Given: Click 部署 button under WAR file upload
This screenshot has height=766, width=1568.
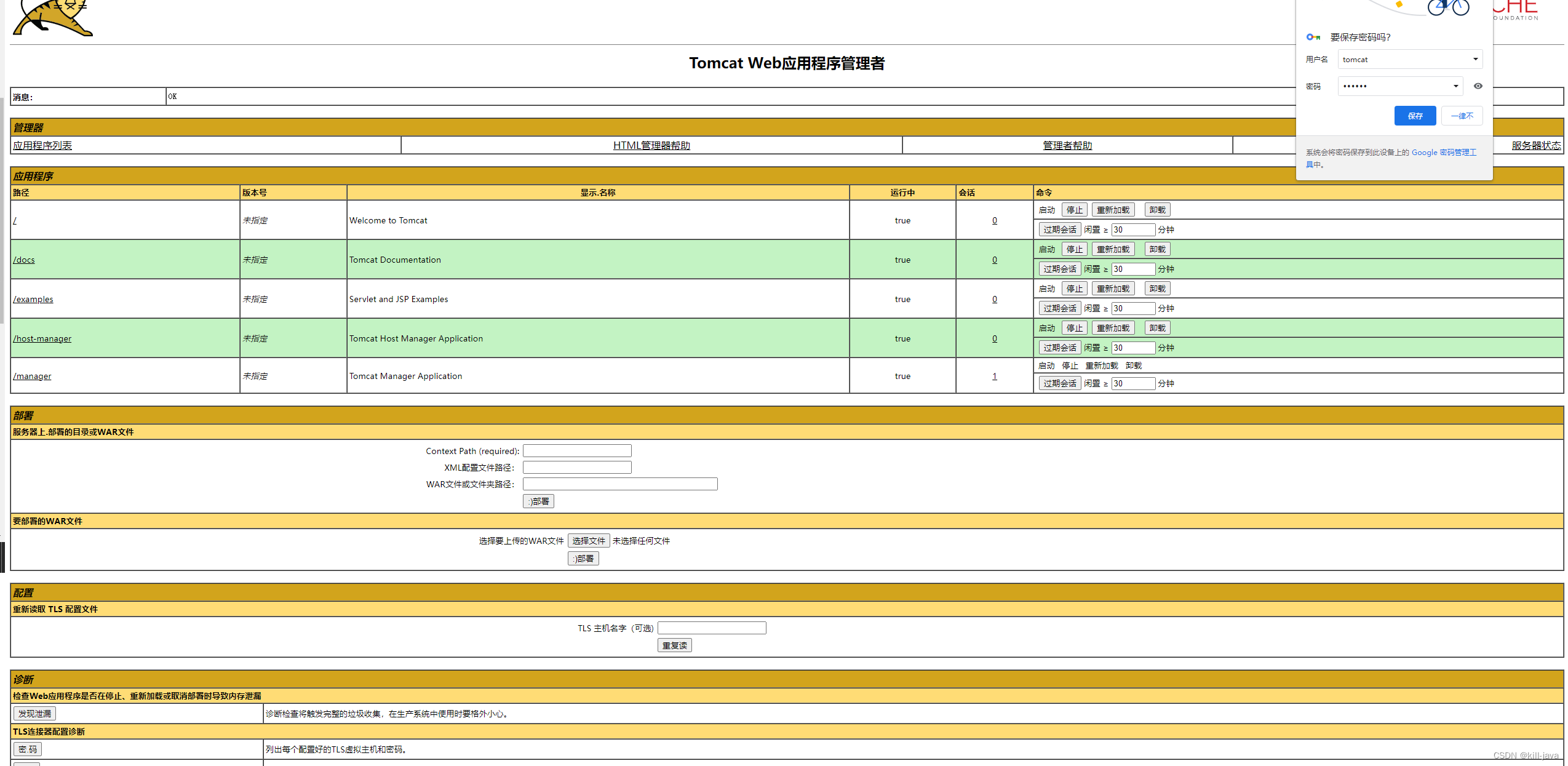Looking at the screenshot, I should (583, 559).
